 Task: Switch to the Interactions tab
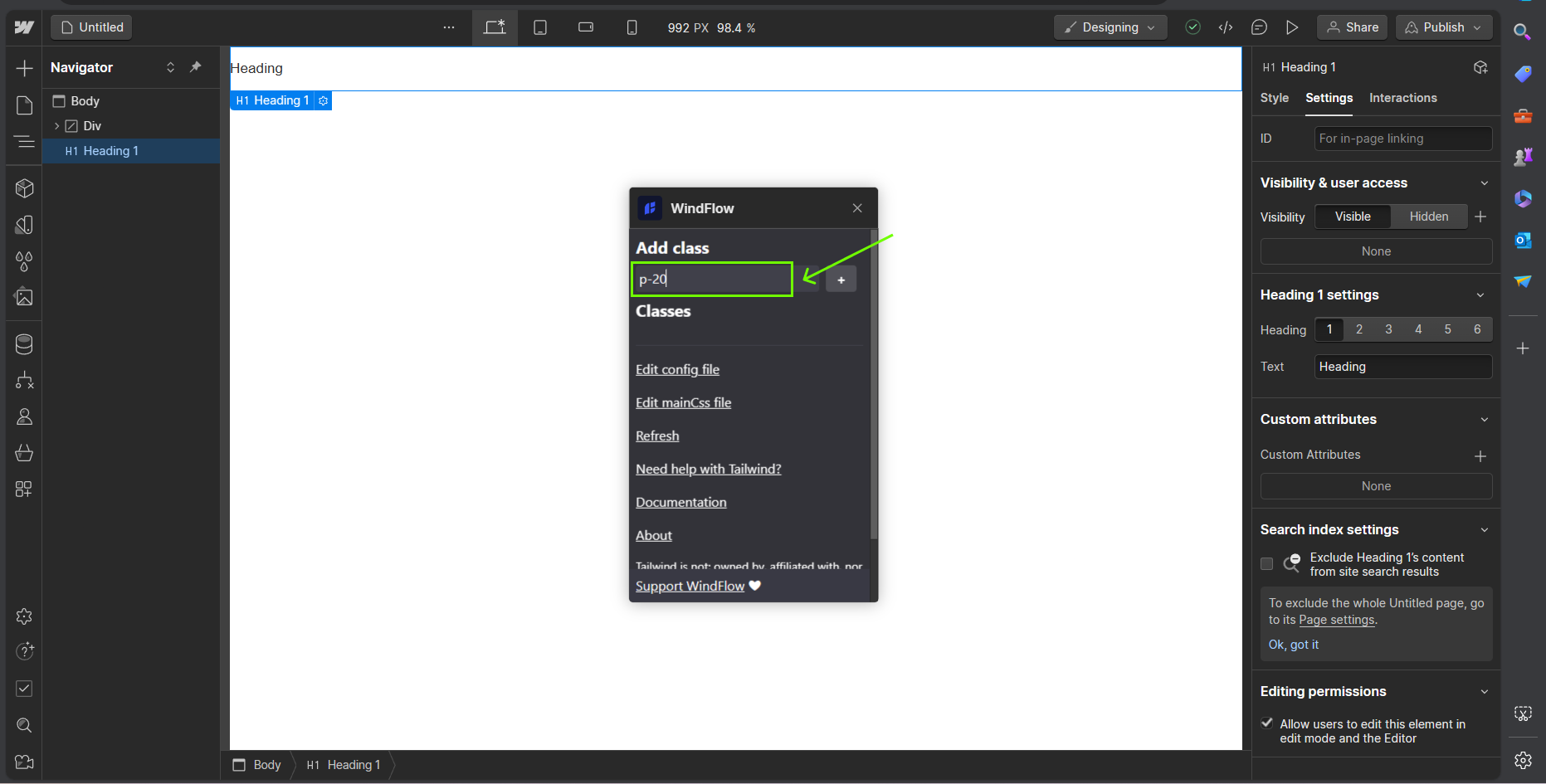pos(1402,98)
